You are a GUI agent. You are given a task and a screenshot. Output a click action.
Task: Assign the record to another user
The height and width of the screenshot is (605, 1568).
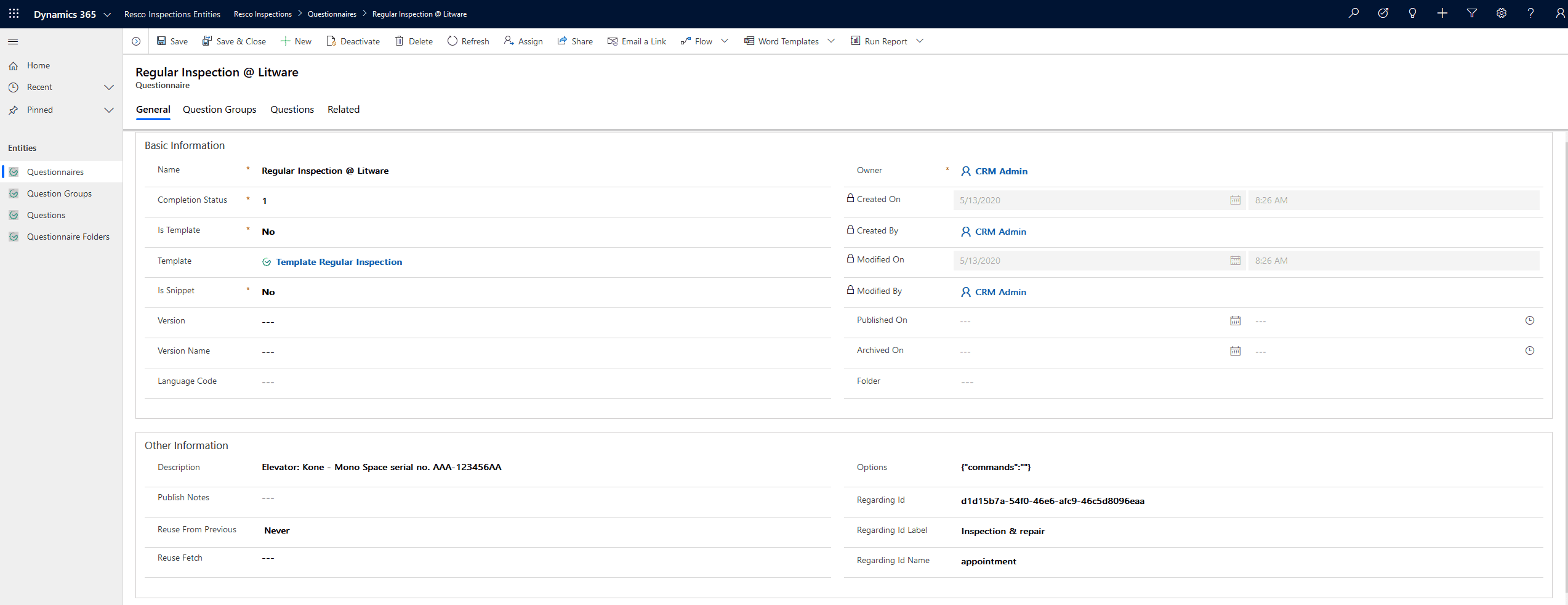pos(523,41)
